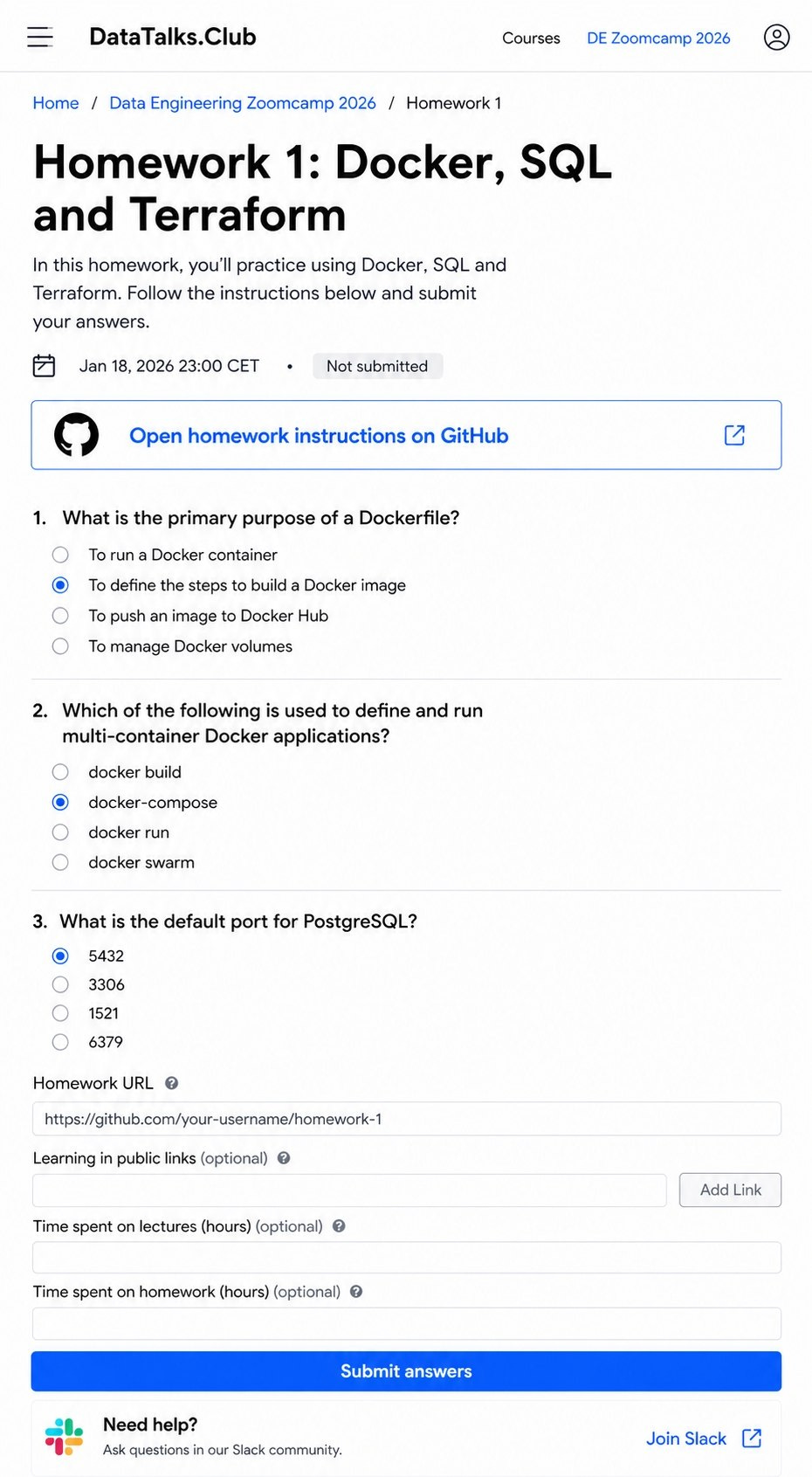Click the Add Link button
Screen dimensions: 812x1477
point(730,1190)
